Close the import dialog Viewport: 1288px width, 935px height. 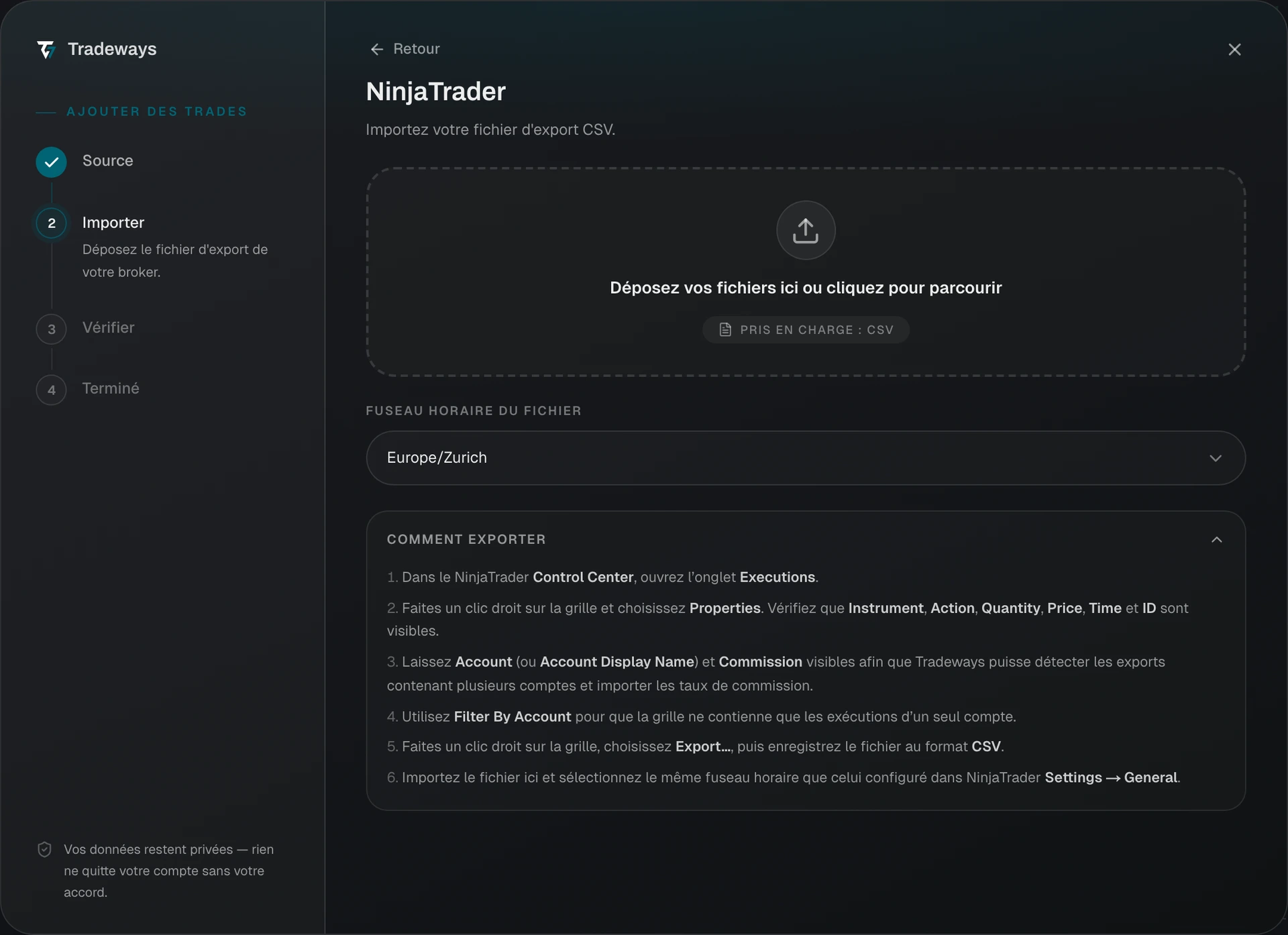pos(1234,50)
